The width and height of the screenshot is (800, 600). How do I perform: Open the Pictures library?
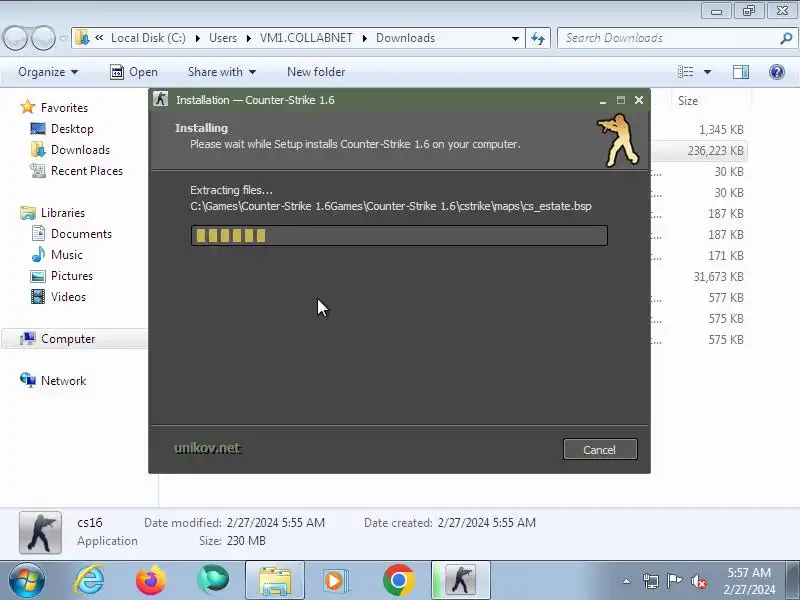pyautogui.click(x=72, y=276)
